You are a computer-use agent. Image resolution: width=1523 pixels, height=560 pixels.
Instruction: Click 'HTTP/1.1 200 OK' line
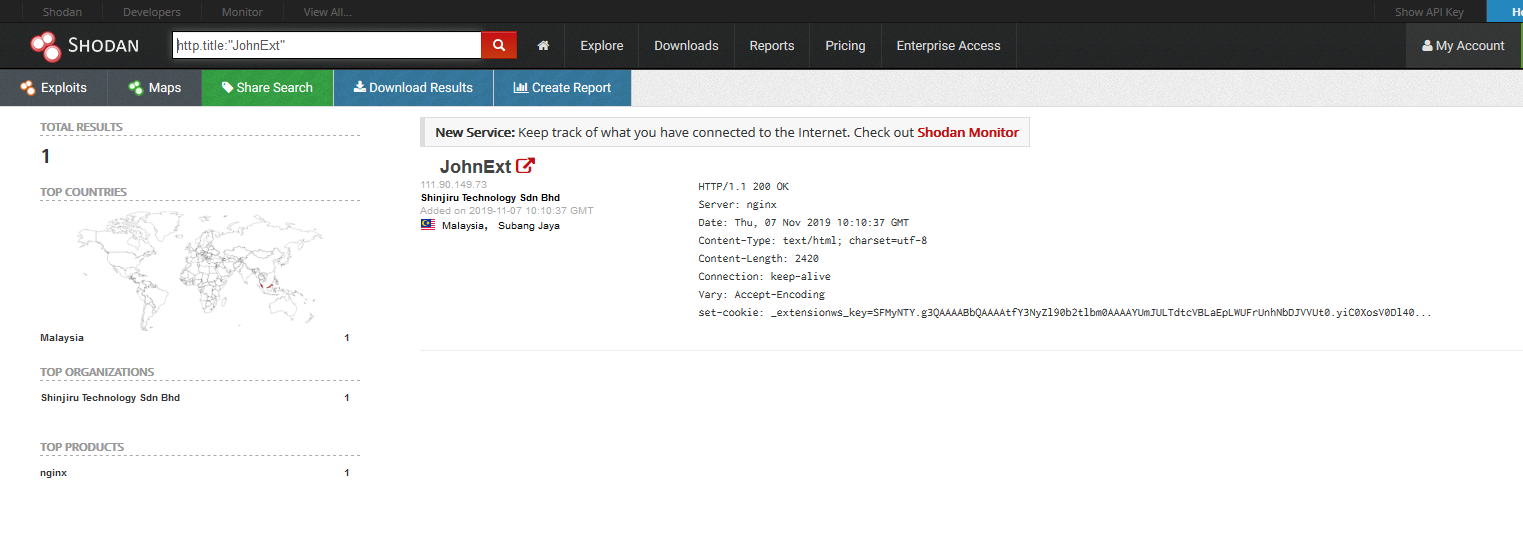pyautogui.click(x=743, y=187)
